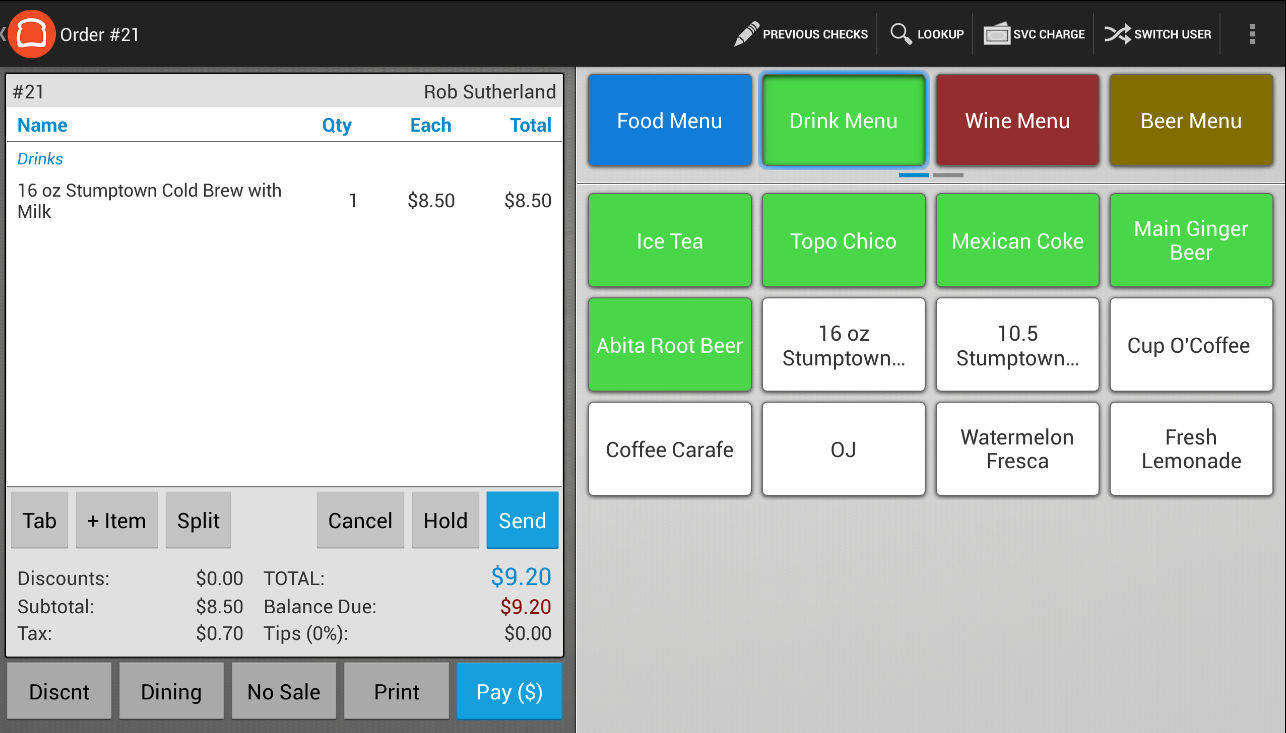This screenshot has height=733, width=1286.
Task: Put the order on Hold
Action: tap(445, 521)
